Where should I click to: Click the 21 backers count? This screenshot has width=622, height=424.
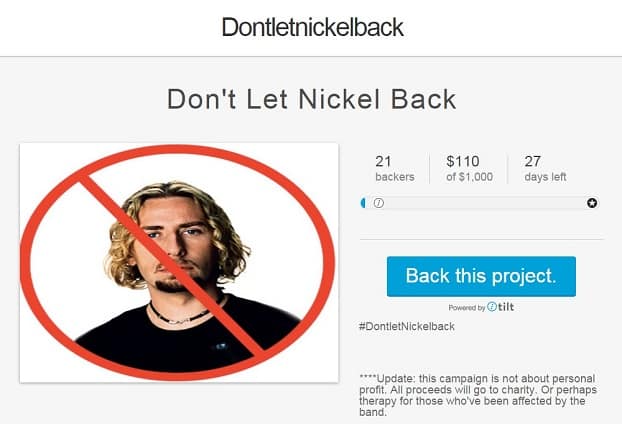tap(394, 168)
